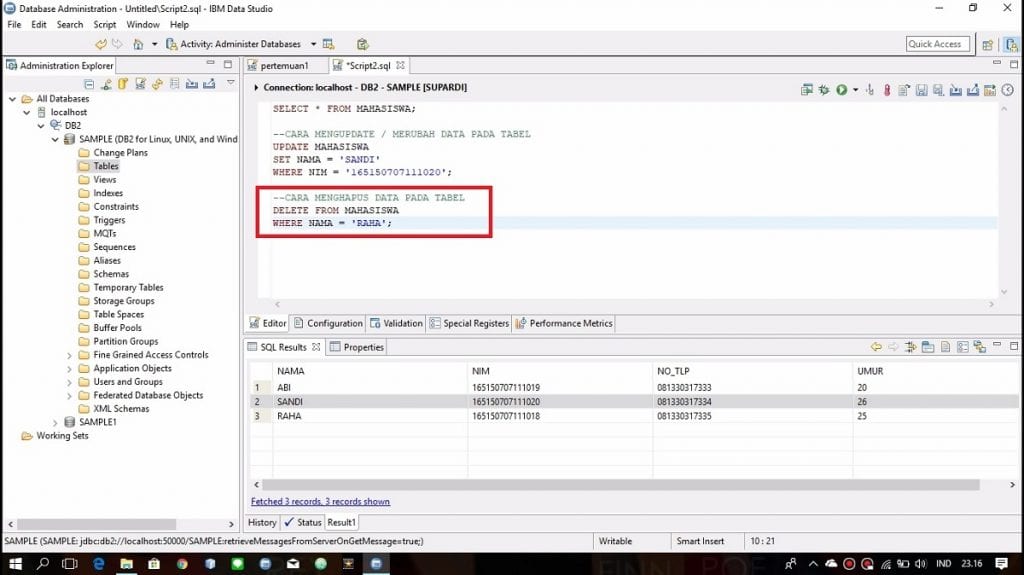Click the yellow back arrow in SQL Results
Viewport: 1024px width, 575px height.
tap(876, 347)
